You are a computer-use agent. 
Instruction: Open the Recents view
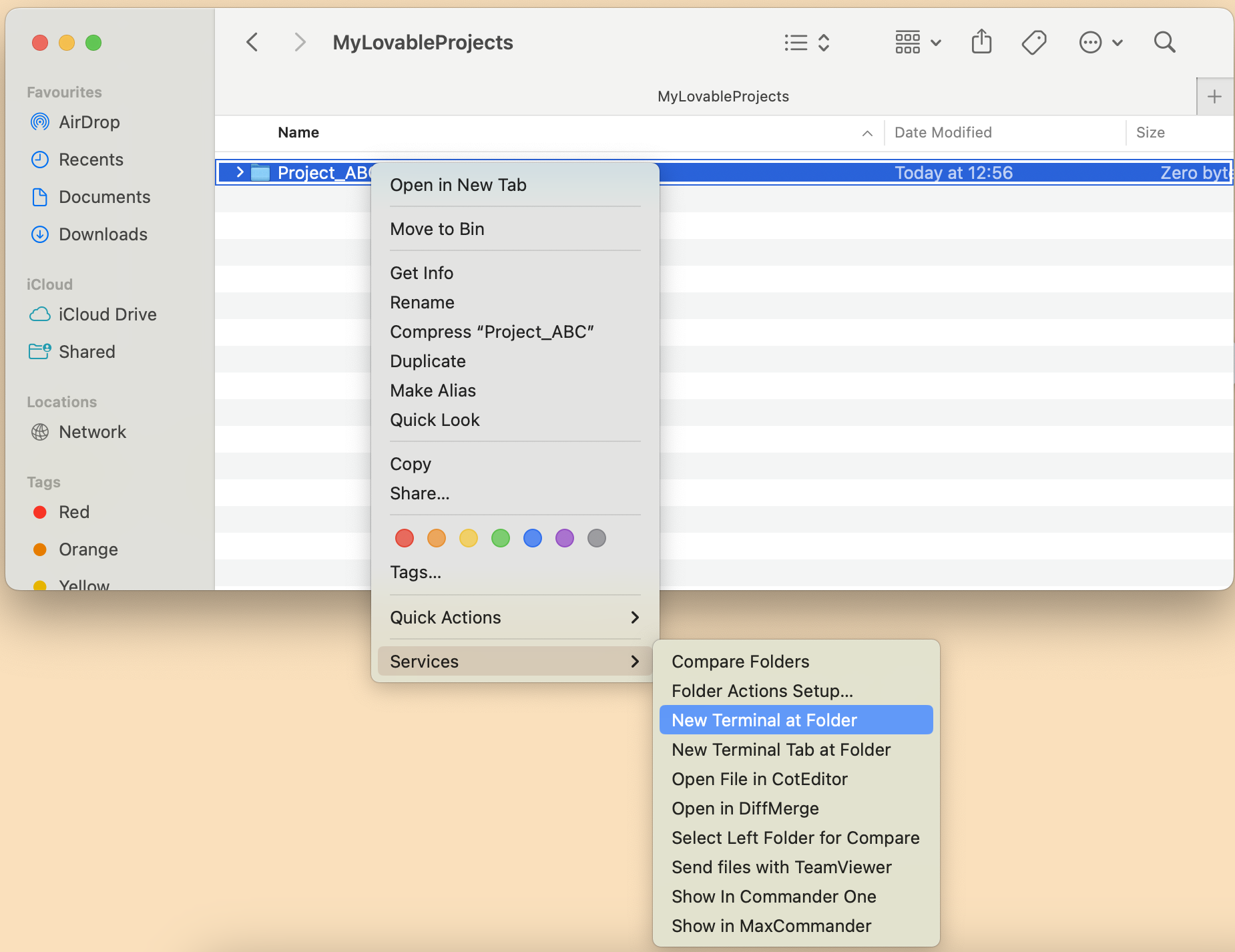[91, 160]
